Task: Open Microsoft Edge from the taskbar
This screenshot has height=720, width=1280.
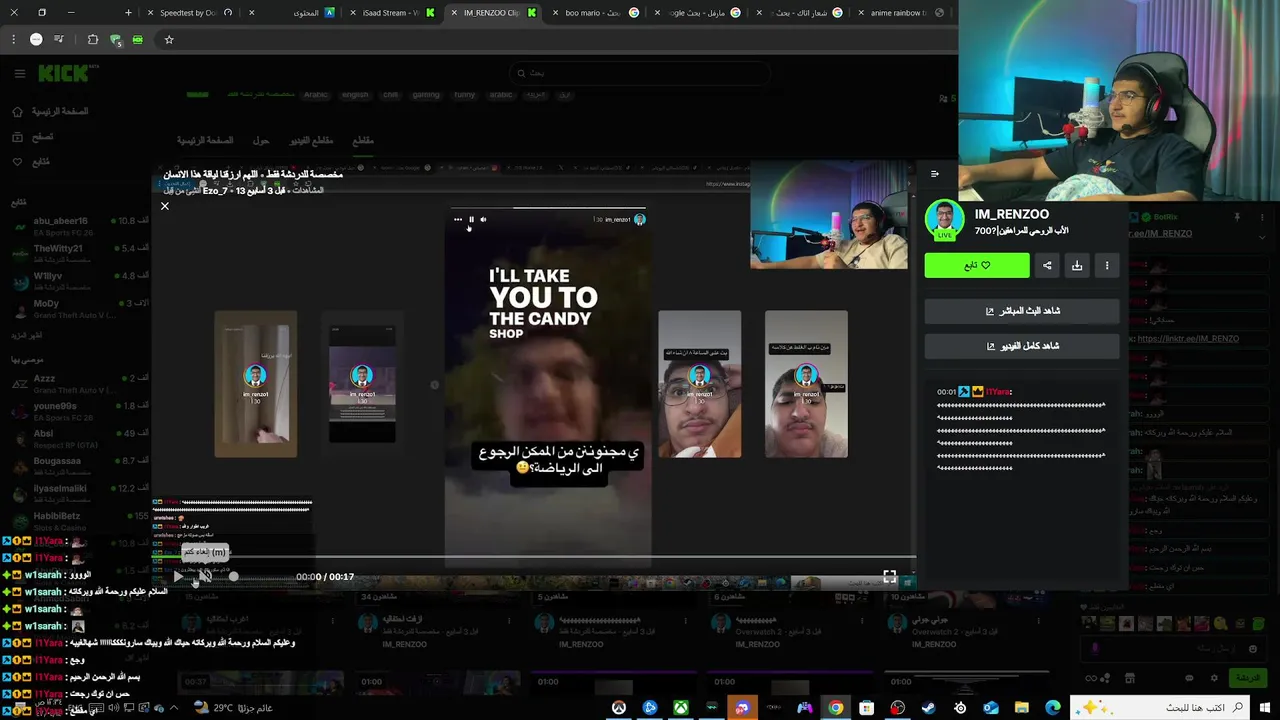Action: tap(1053, 708)
